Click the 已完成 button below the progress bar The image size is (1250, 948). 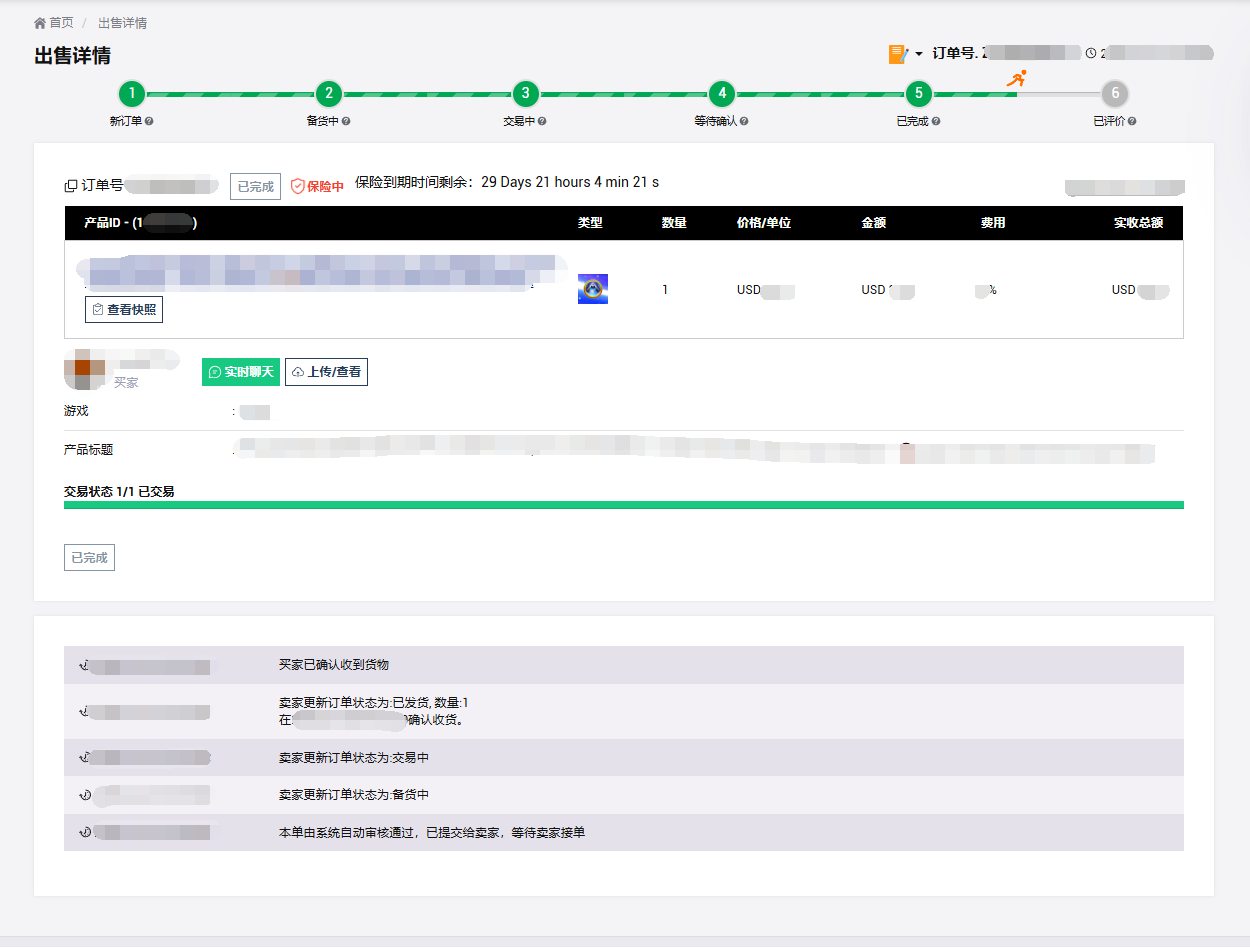pos(89,557)
